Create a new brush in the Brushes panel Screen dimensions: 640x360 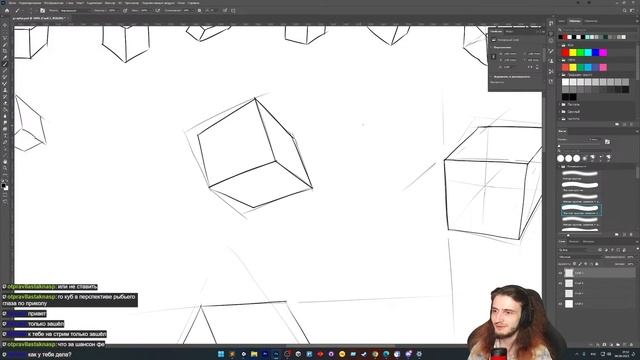(624, 235)
